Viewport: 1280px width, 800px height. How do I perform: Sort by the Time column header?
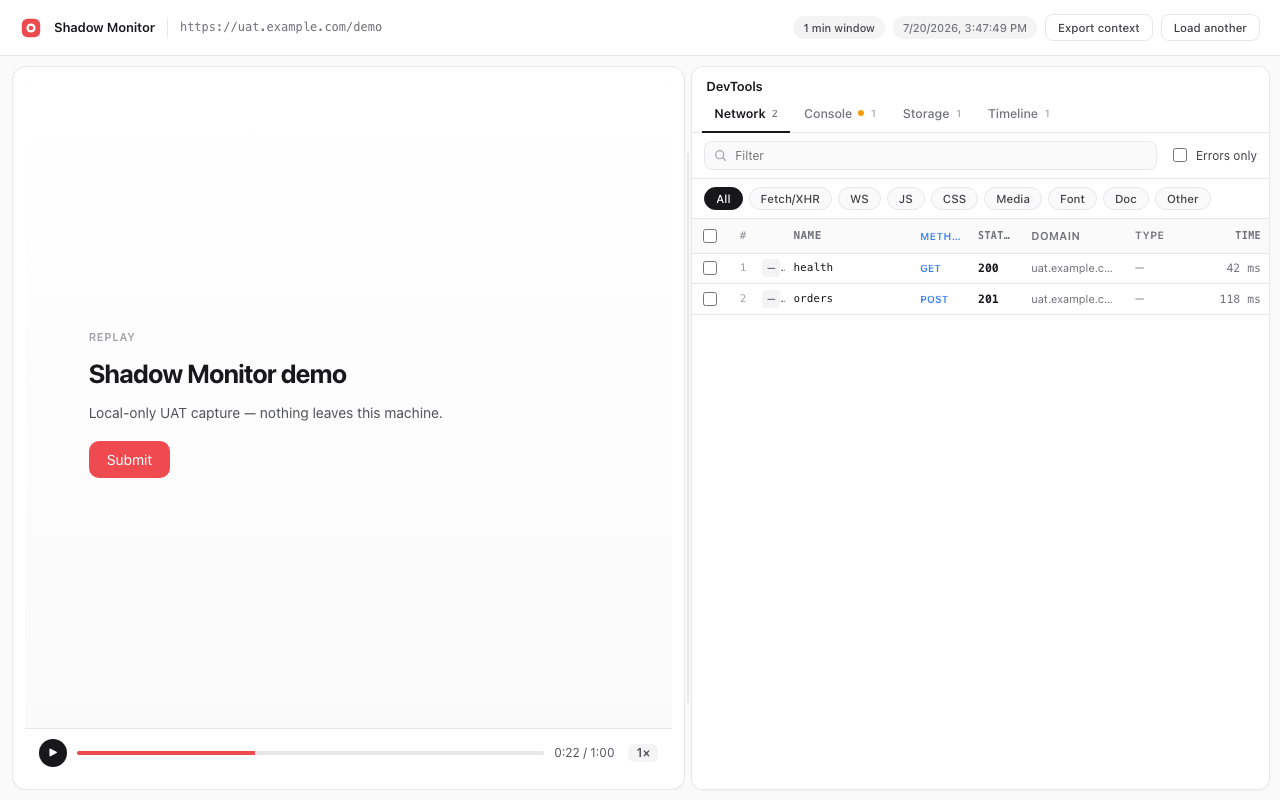tap(1248, 236)
